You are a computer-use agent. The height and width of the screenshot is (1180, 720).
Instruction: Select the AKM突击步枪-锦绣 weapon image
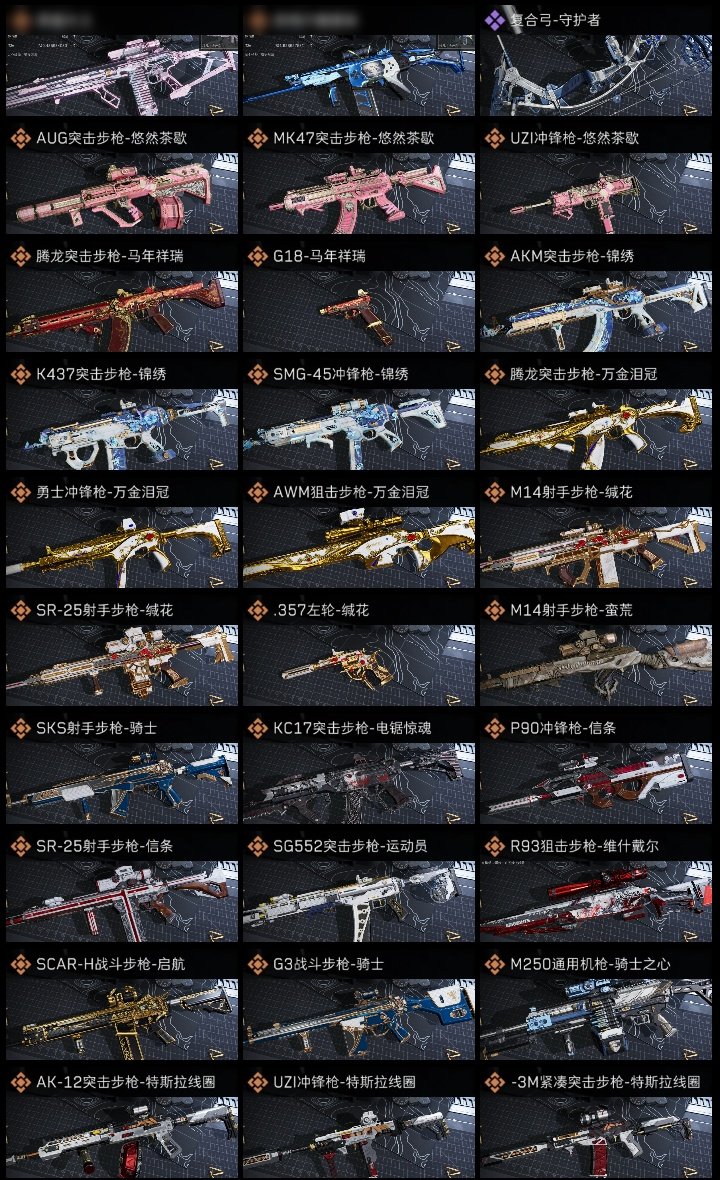[x=596, y=312]
